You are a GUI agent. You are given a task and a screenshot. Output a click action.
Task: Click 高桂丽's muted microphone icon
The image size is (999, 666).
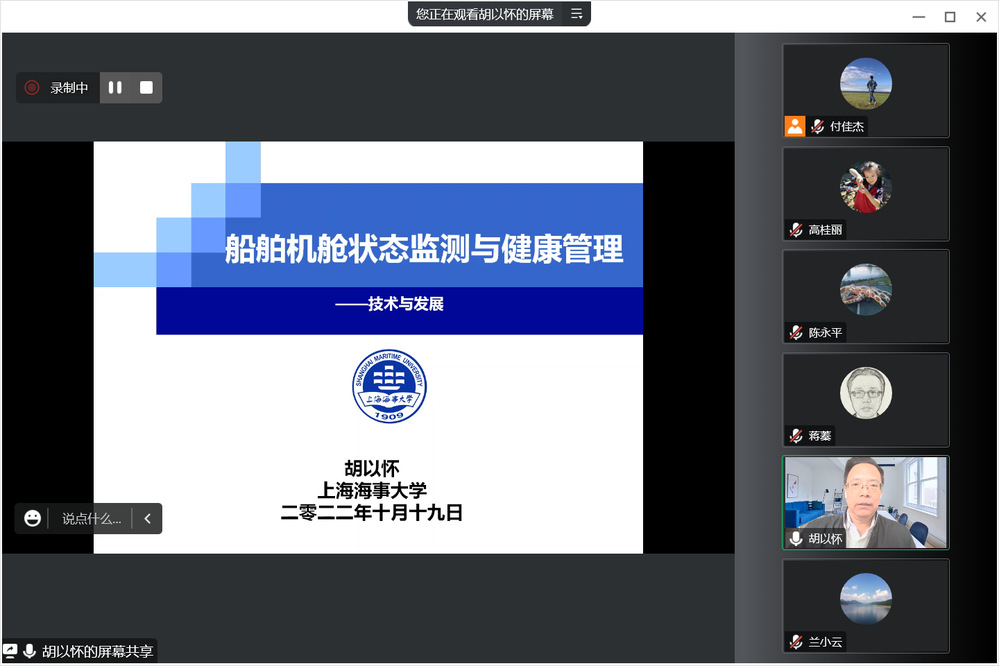[x=796, y=230]
